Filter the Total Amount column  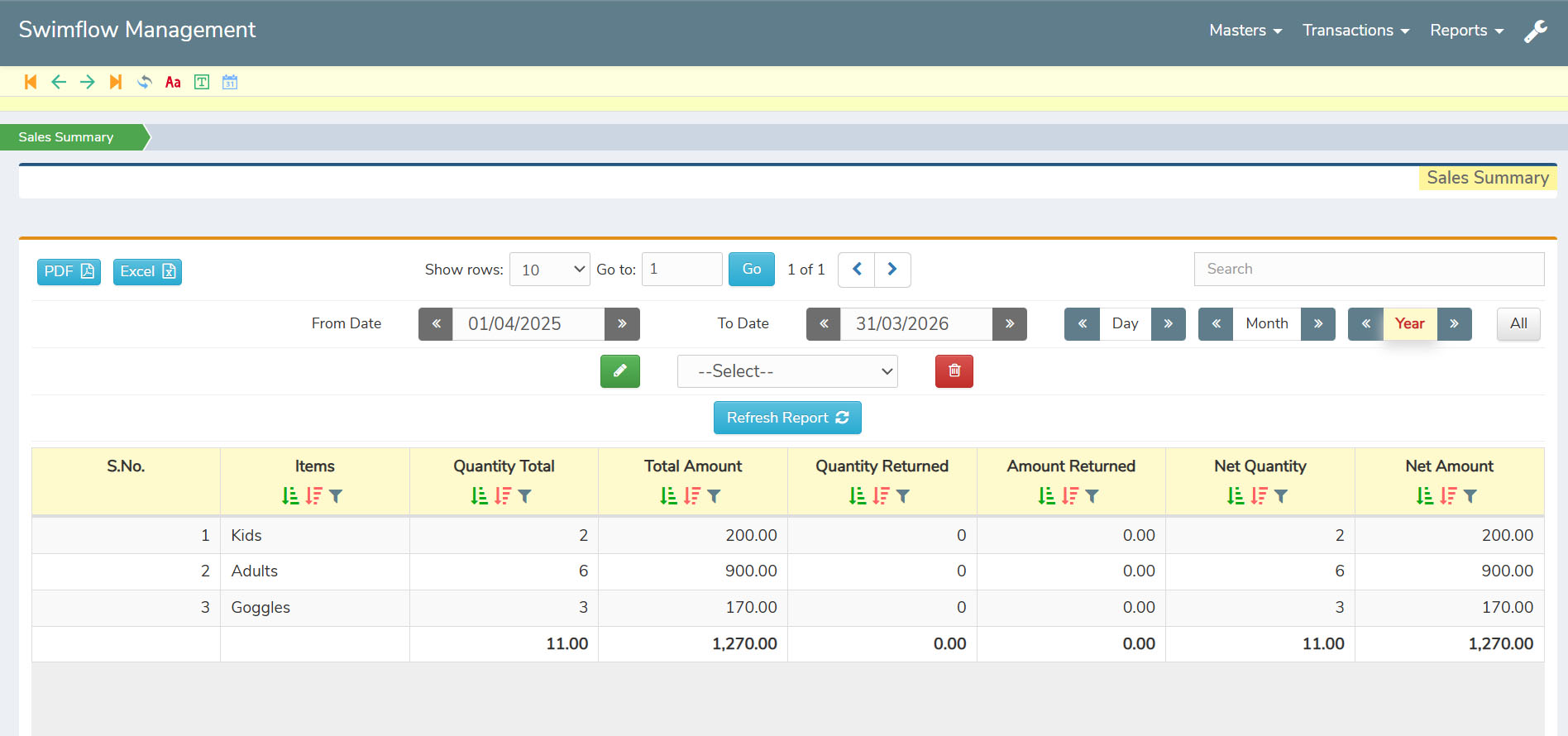tap(715, 496)
